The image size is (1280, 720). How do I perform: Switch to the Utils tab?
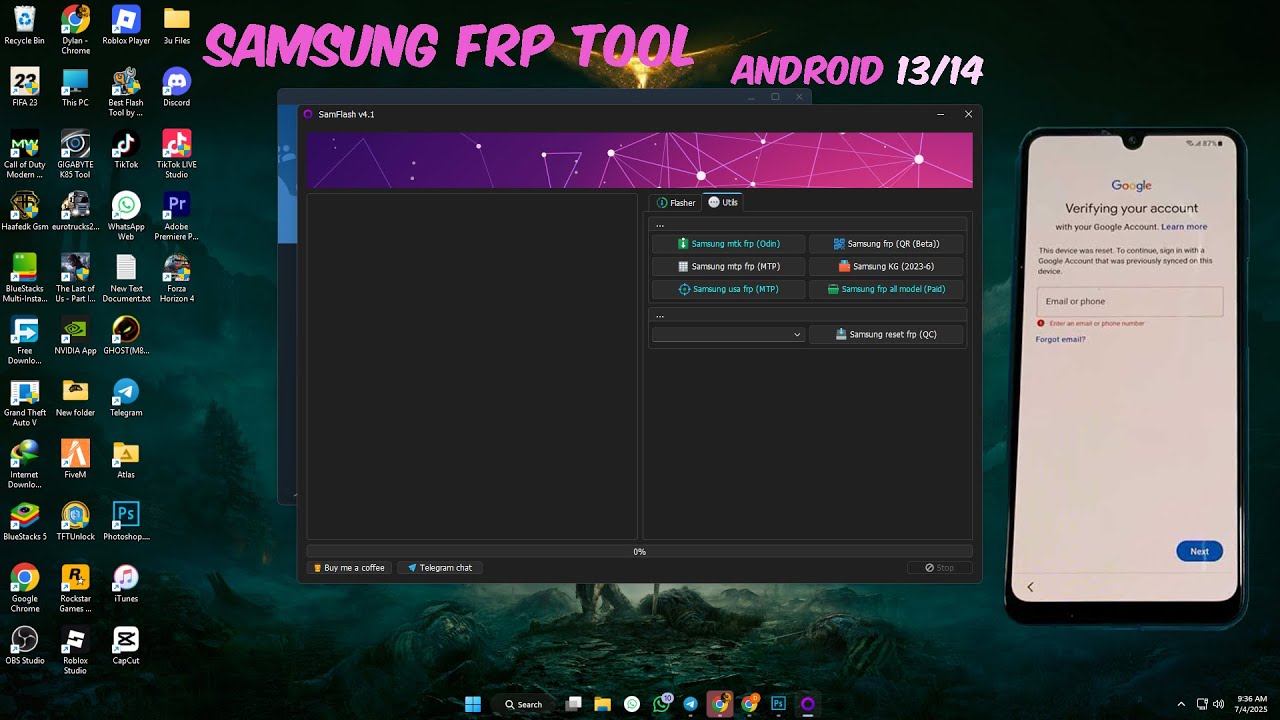(x=723, y=202)
